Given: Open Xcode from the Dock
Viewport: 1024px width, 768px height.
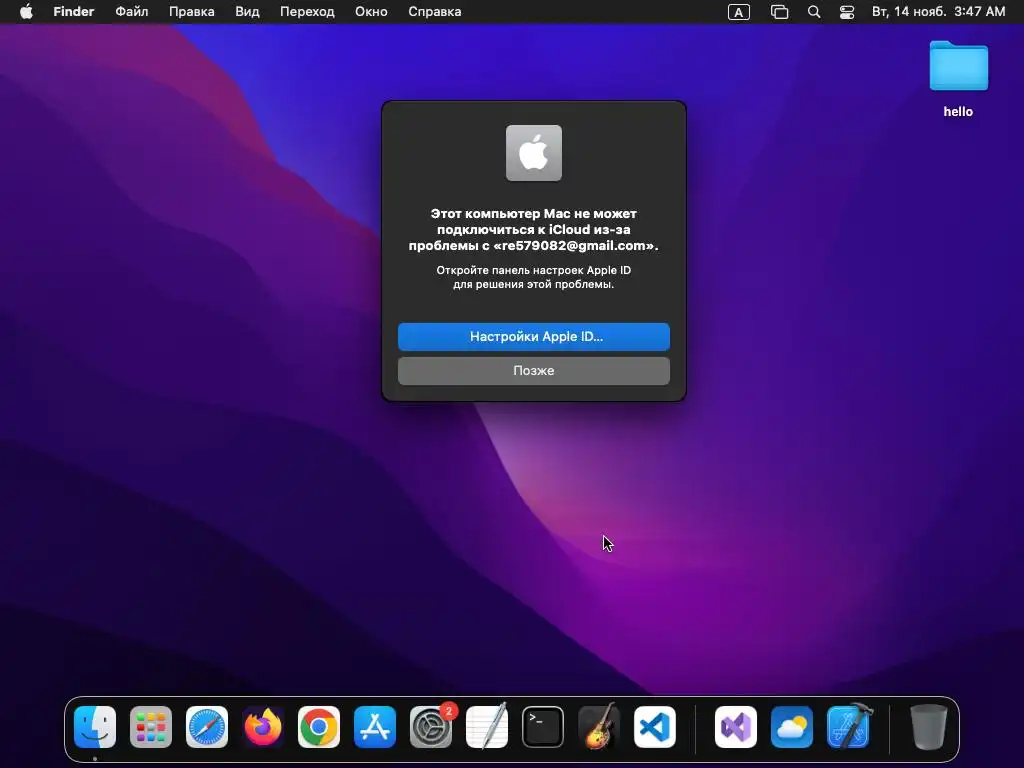Looking at the screenshot, I should click(848, 727).
